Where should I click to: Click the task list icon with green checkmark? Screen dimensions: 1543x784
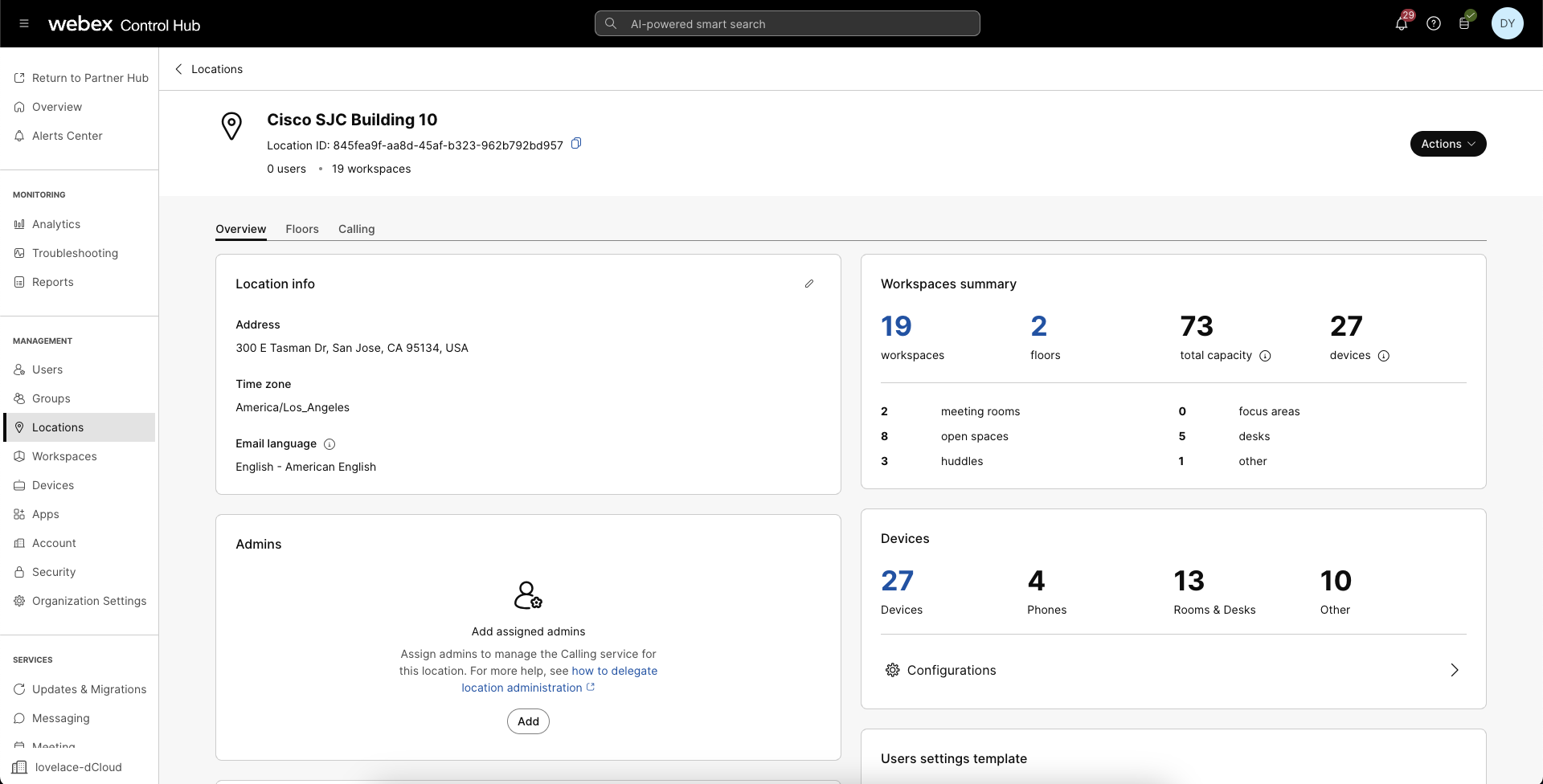pyautogui.click(x=1465, y=23)
